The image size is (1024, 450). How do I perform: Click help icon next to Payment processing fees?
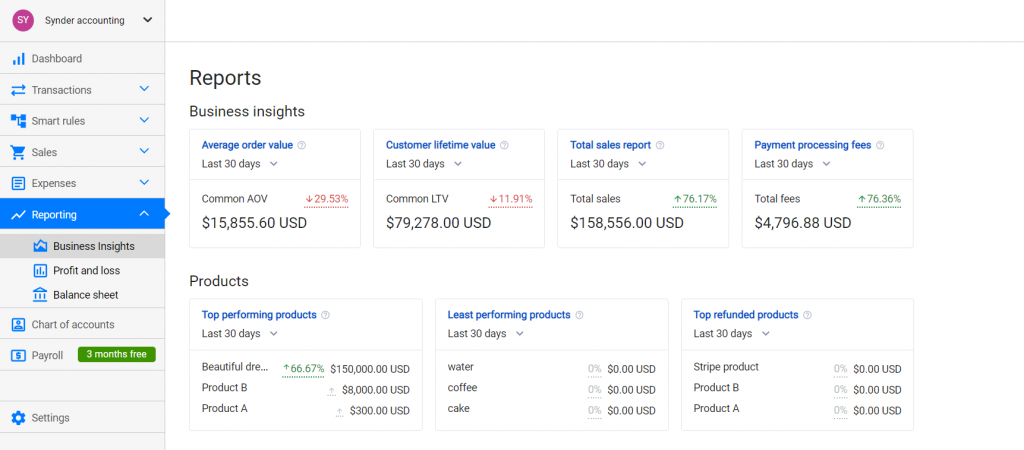[880, 145]
